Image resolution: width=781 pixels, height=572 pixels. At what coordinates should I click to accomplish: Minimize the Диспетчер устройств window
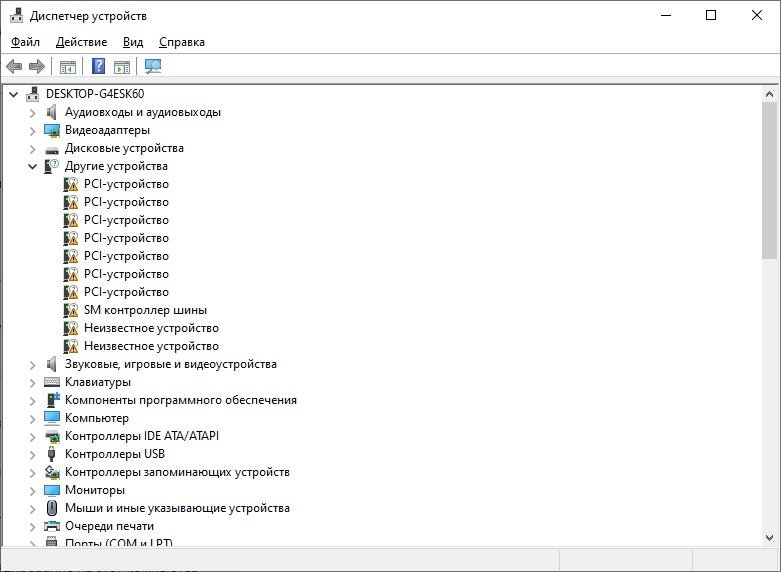coord(666,15)
